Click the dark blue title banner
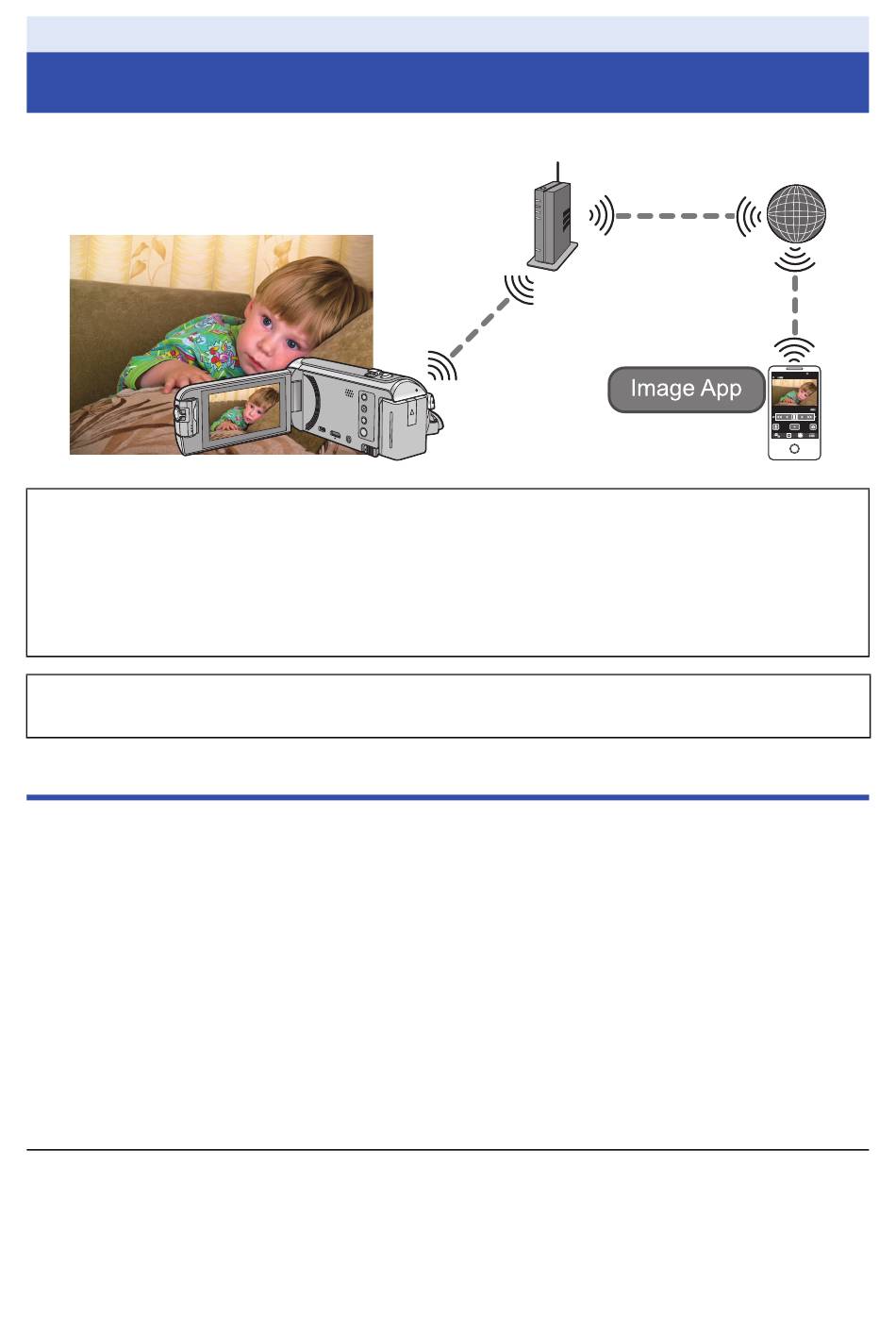Viewport: 896px width, 1317px height. coord(447,82)
